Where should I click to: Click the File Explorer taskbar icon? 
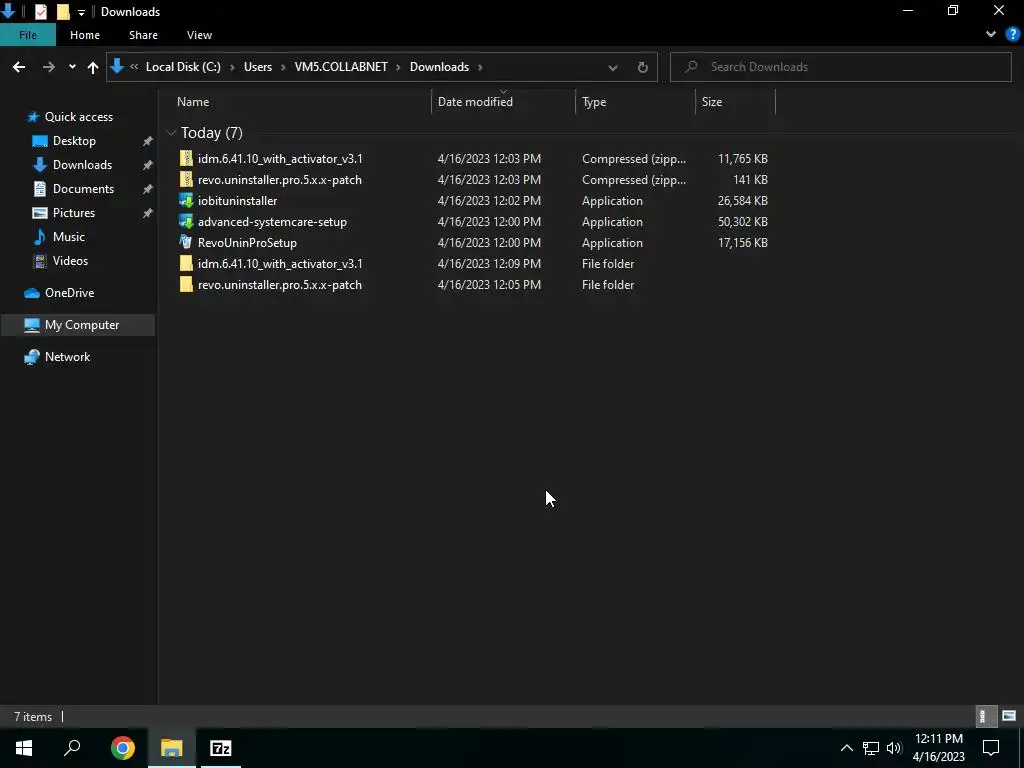pos(172,748)
